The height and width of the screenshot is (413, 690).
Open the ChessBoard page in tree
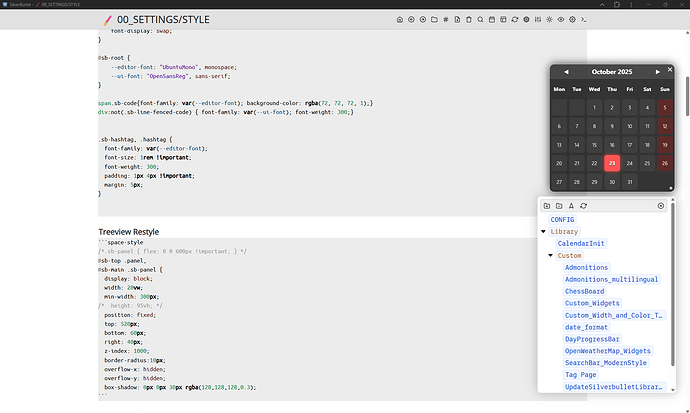point(585,291)
